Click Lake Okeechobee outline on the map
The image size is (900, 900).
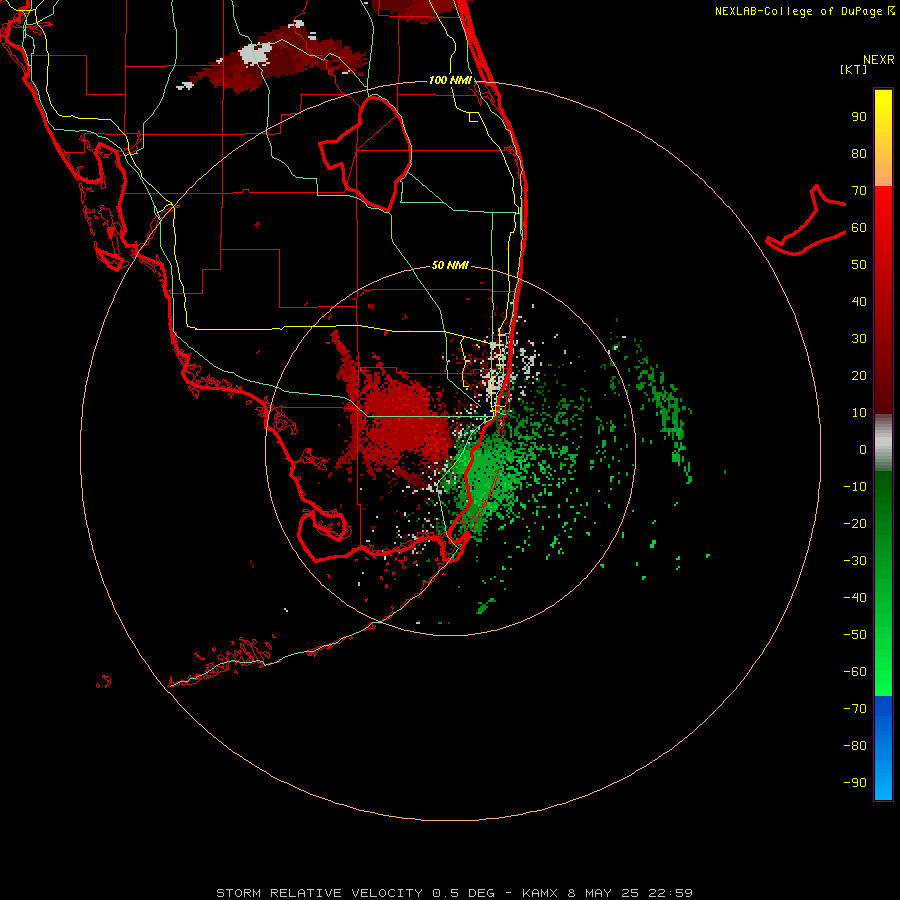click(x=366, y=153)
